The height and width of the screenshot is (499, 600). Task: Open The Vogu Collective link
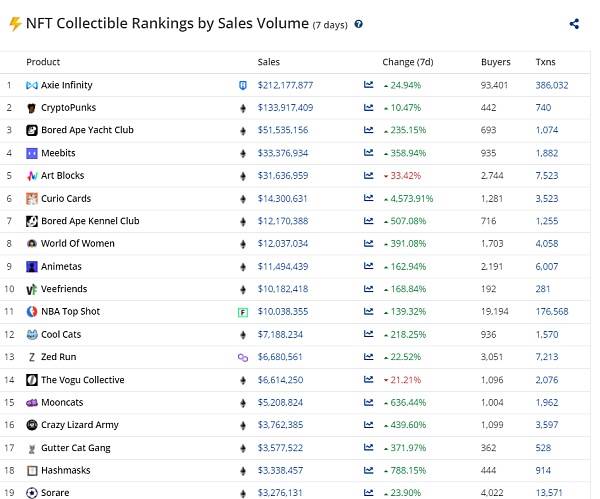(83, 380)
